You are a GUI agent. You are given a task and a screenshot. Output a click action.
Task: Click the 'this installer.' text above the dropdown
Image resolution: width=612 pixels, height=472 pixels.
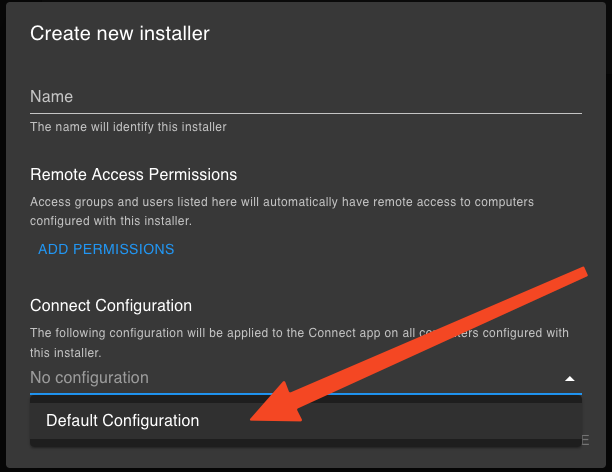(66, 353)
